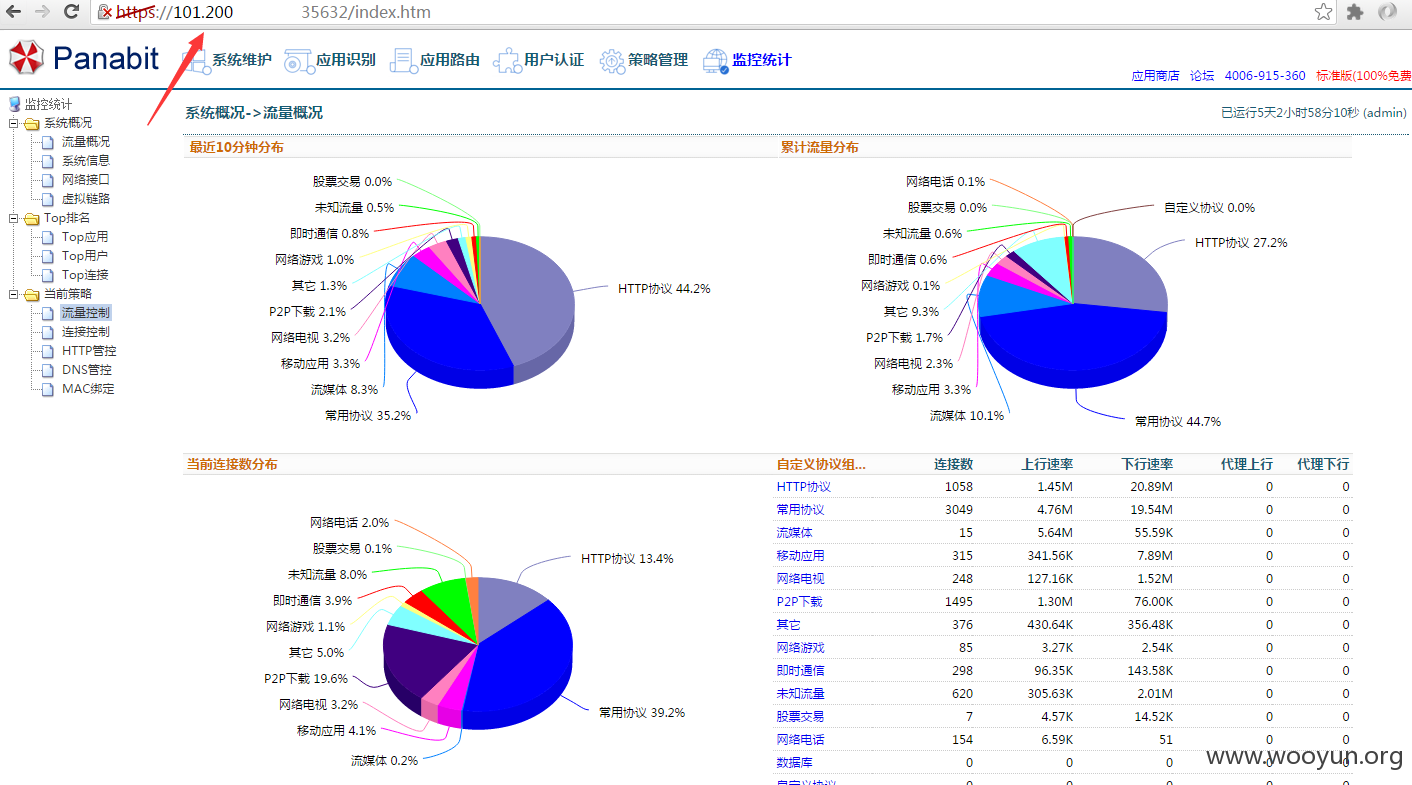Collapse the Top排名 folder
Screen dimensions: 1412x785
[13, 218]
